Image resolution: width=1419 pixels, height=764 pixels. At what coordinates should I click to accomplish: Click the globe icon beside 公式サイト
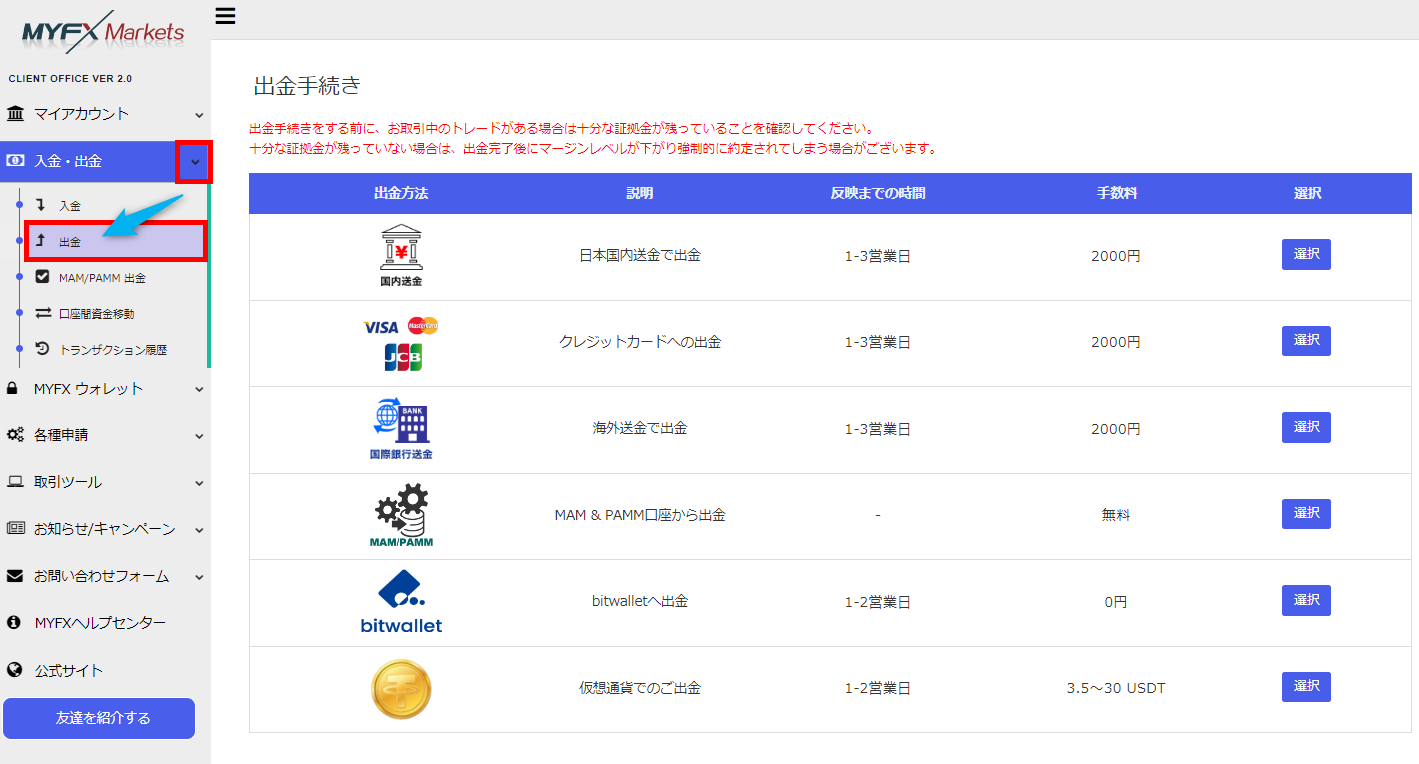coord(14,670)
